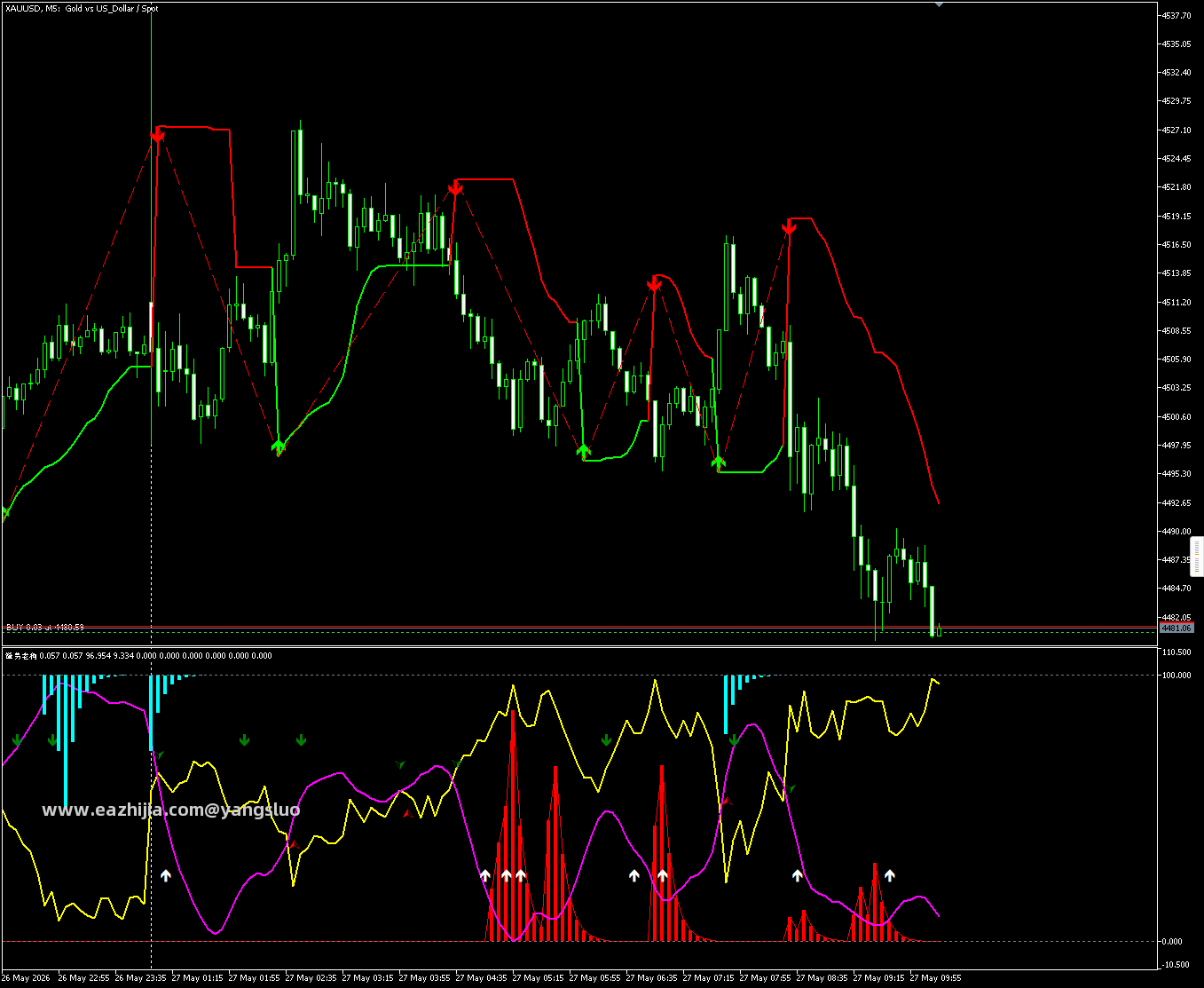1204x988 pixels.
Task: Click the 27 May 03:15 time label
Action: pos(367,978)
